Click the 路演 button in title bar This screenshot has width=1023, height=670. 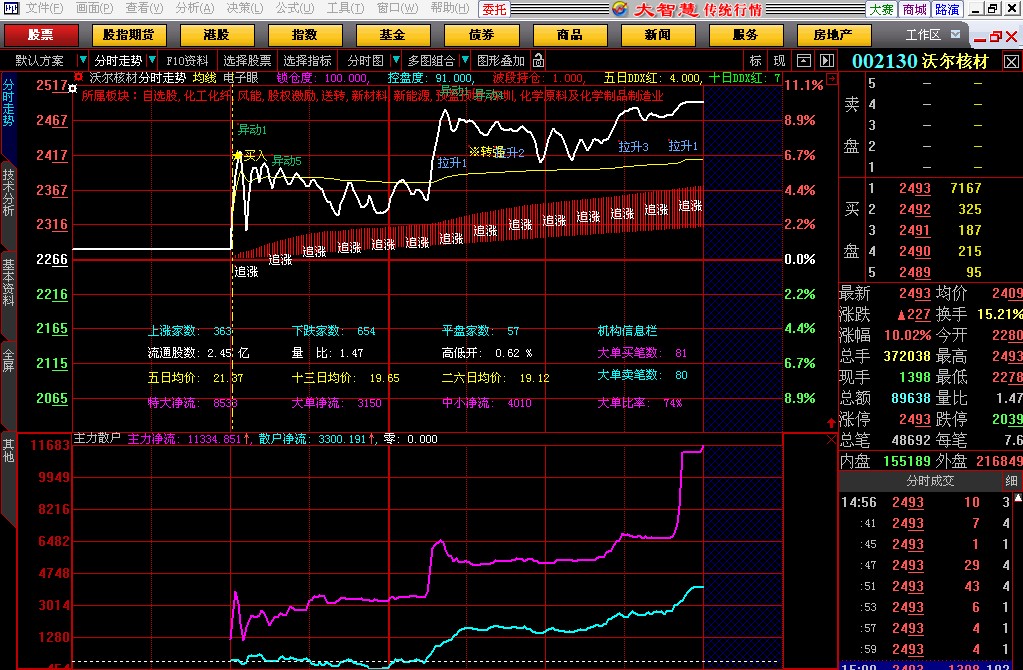[x=947, y=9]
